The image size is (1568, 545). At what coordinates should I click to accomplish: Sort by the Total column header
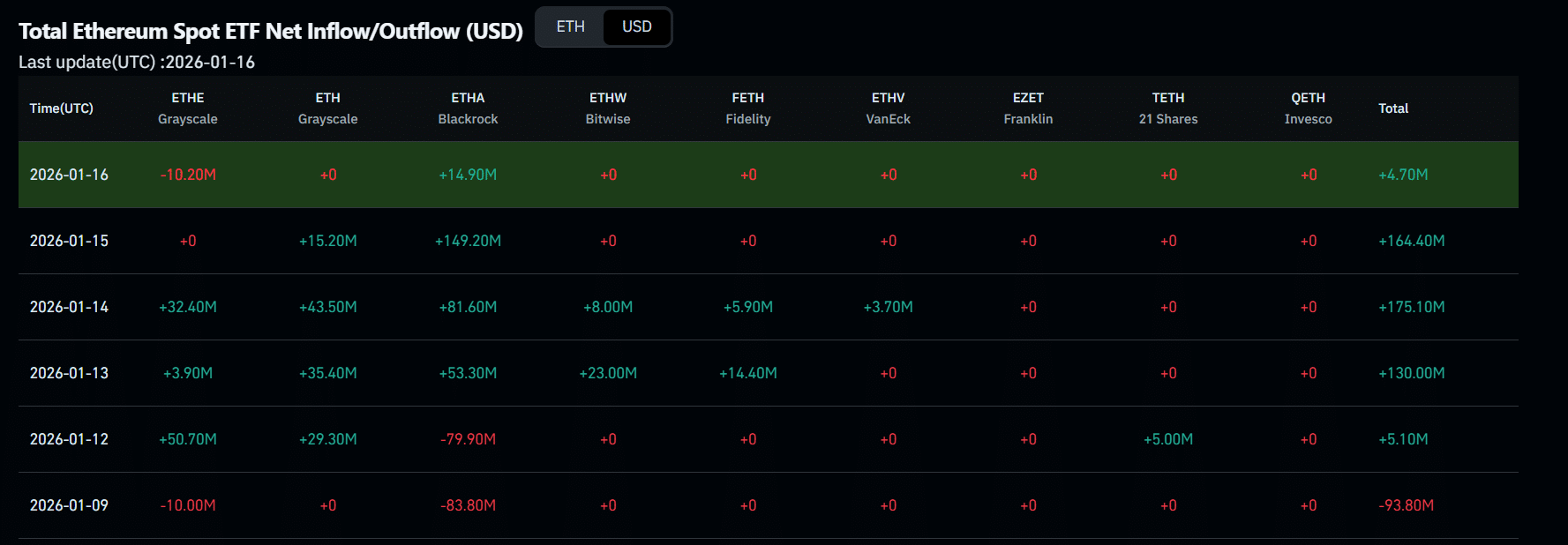pyautogui.click(x=1393, y=108)
